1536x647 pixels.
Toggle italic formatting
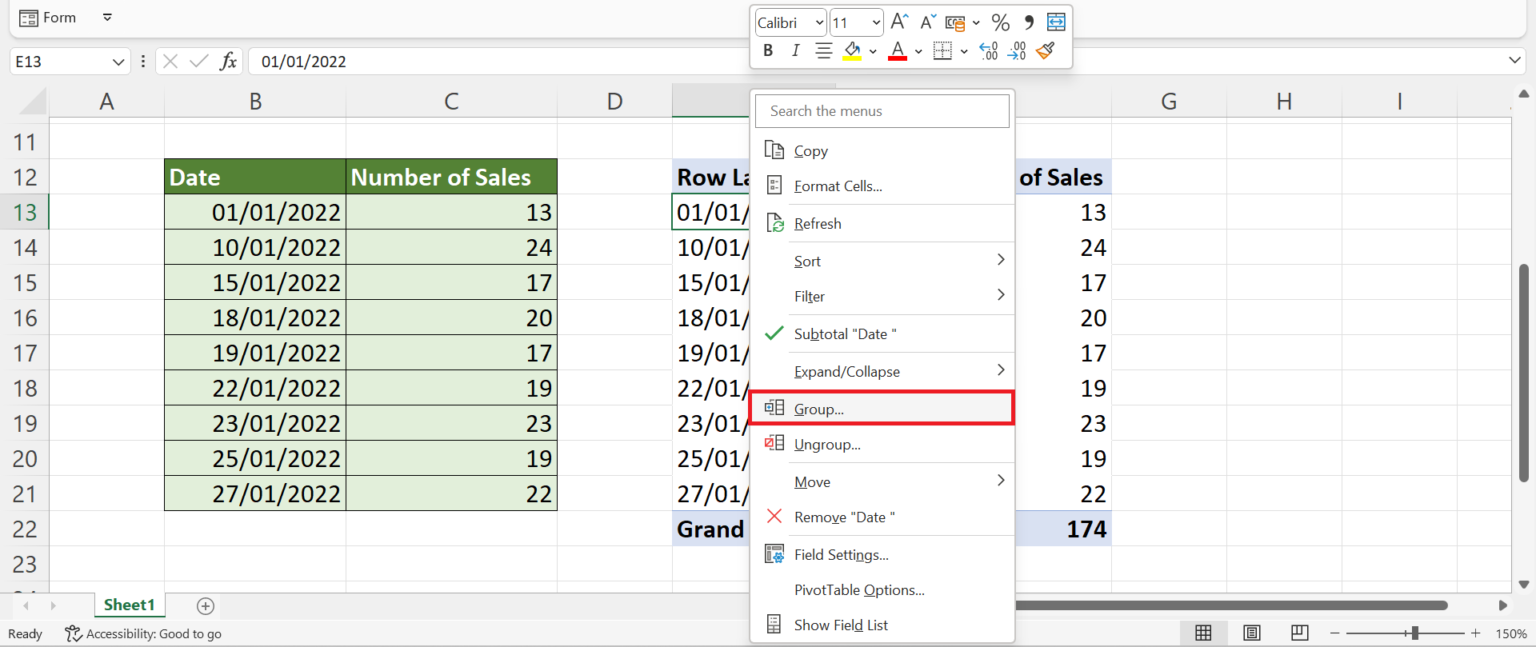[795, 50]
